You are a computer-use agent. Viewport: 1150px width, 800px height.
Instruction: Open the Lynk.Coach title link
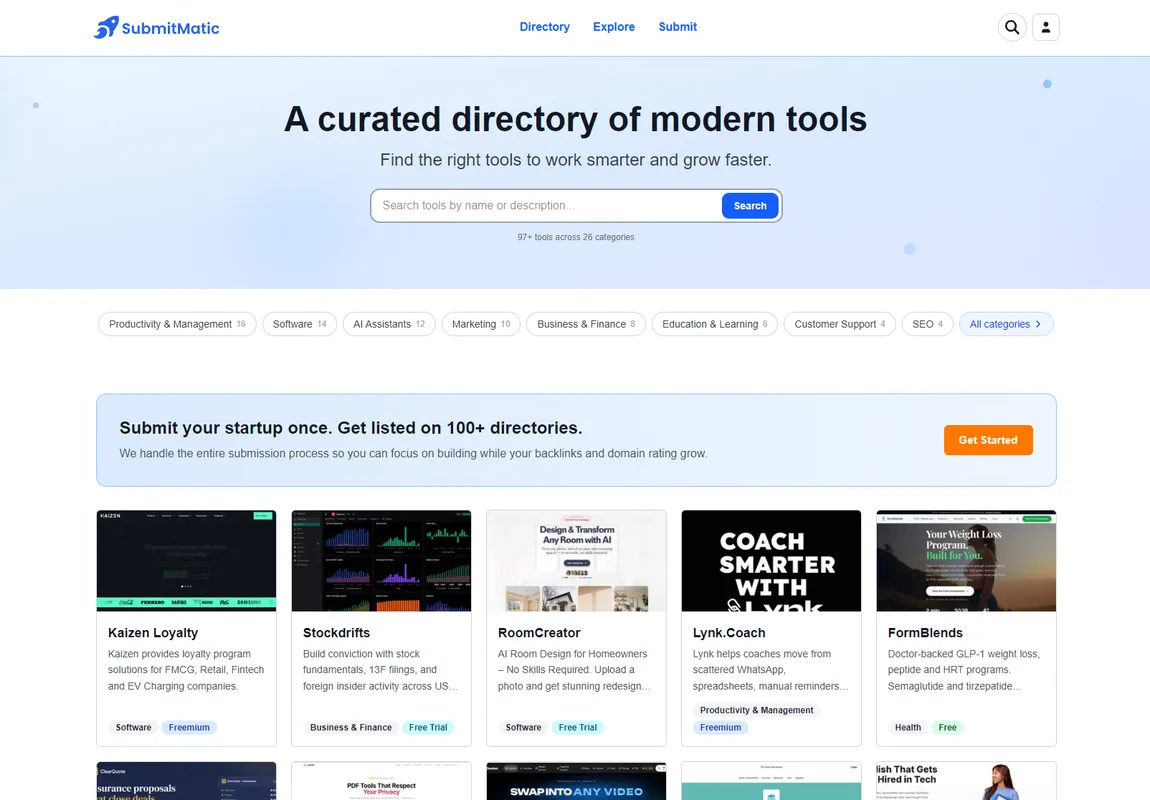pos(729,633)
